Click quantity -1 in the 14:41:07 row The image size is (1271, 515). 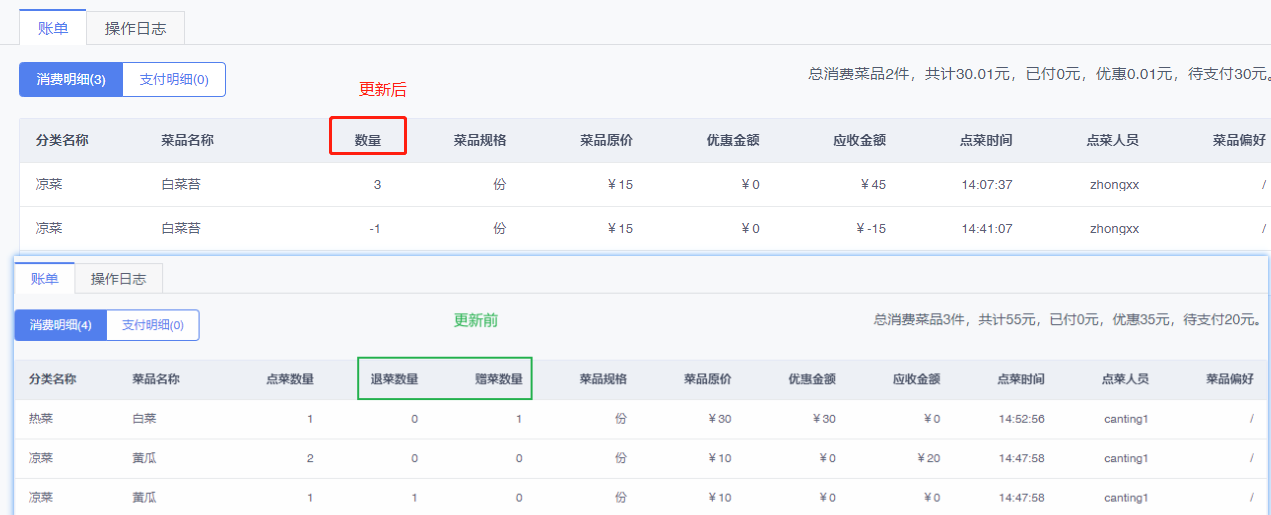pyautogui.click(x=375, y=229)
